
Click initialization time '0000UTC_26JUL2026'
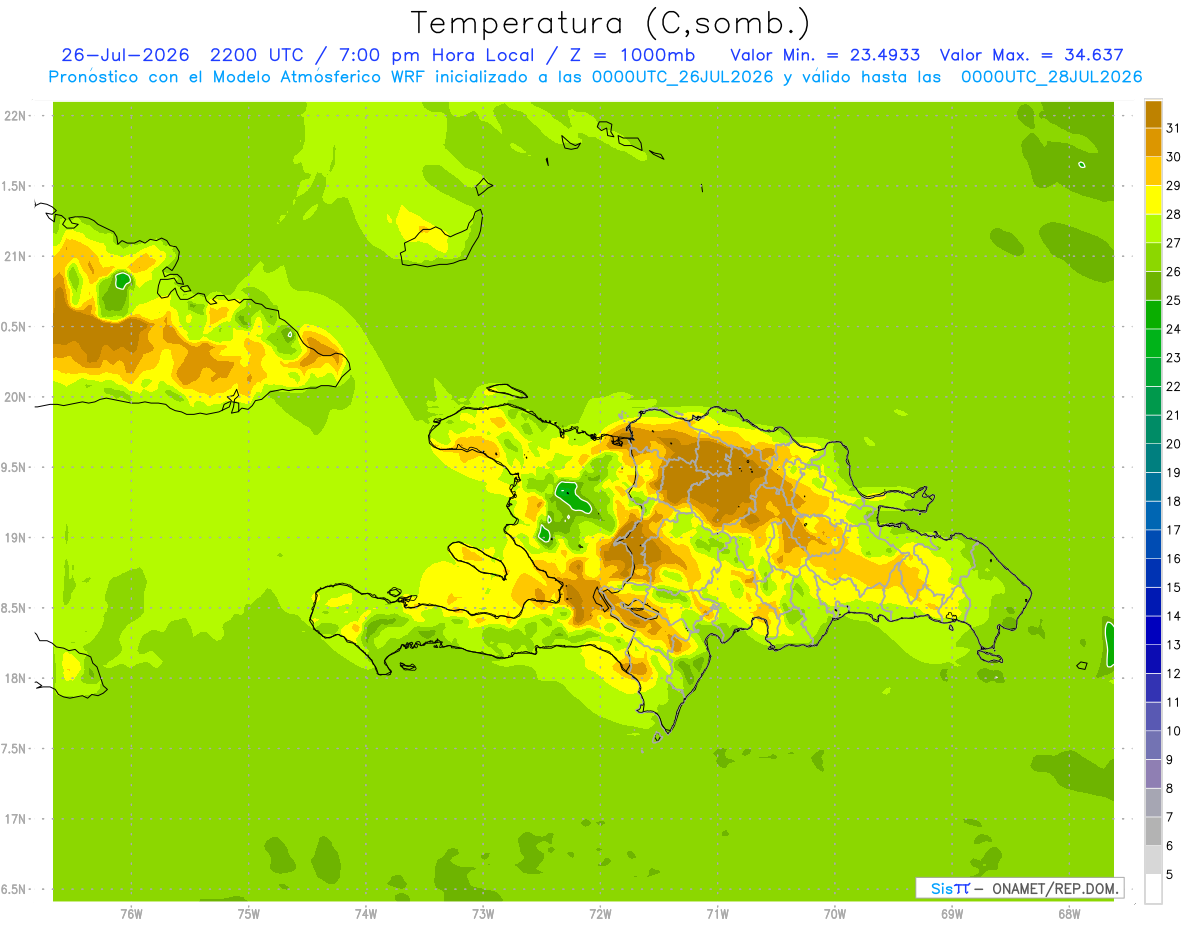pyautogui.click(x=683, y=77)
